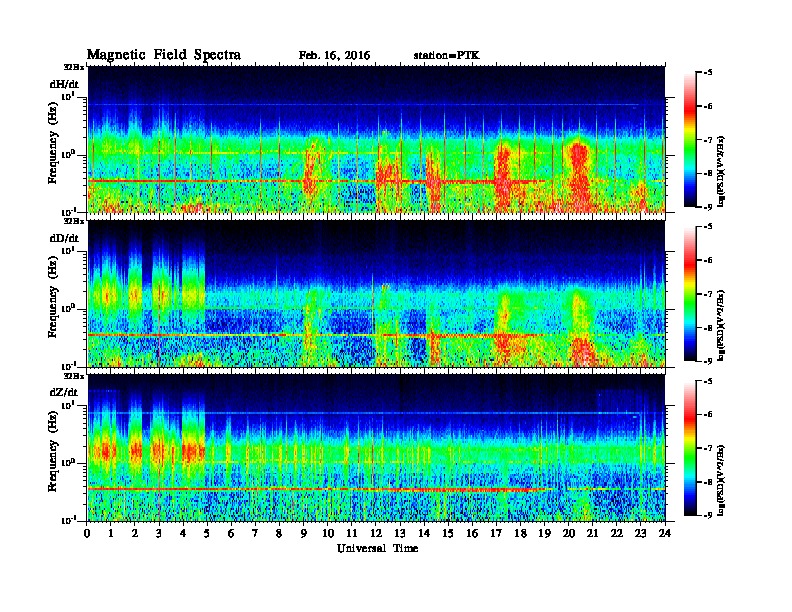Click hour '7' on the Universal Time axis
The height and width of the screenshot is (612, 792).
(256, 533)
